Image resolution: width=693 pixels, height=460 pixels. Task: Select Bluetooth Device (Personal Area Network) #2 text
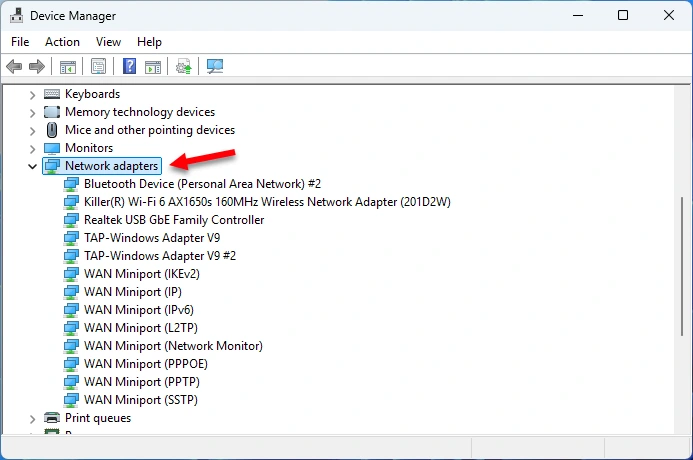tap(202, 184)
